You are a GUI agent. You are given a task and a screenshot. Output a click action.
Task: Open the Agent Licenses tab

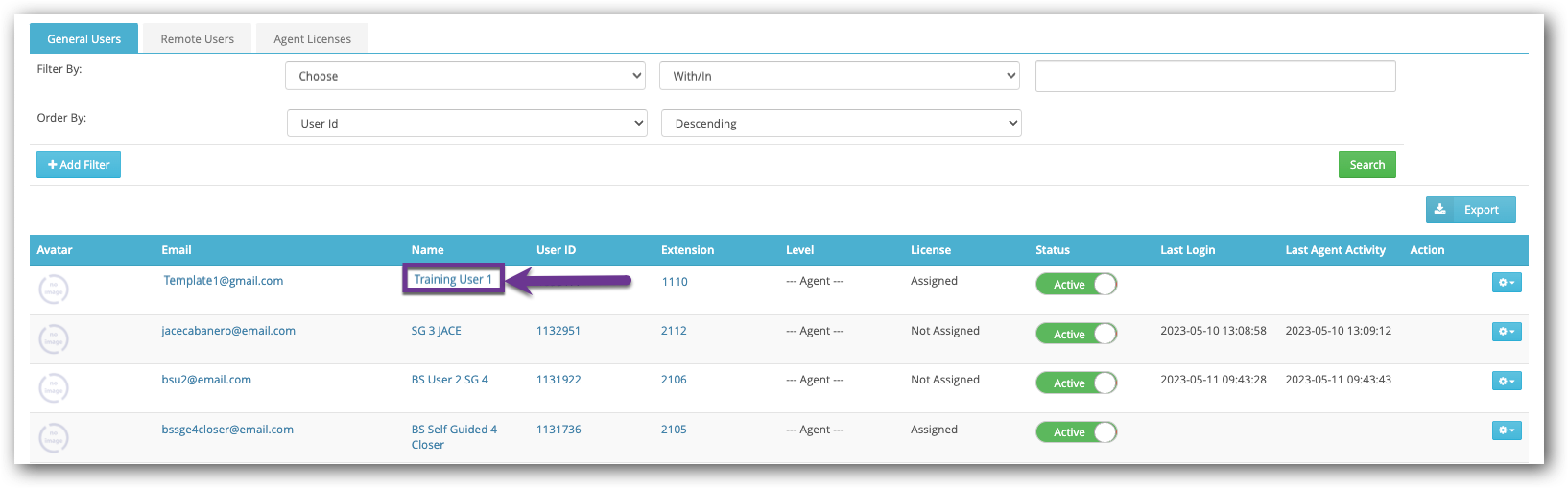[312, 39]
